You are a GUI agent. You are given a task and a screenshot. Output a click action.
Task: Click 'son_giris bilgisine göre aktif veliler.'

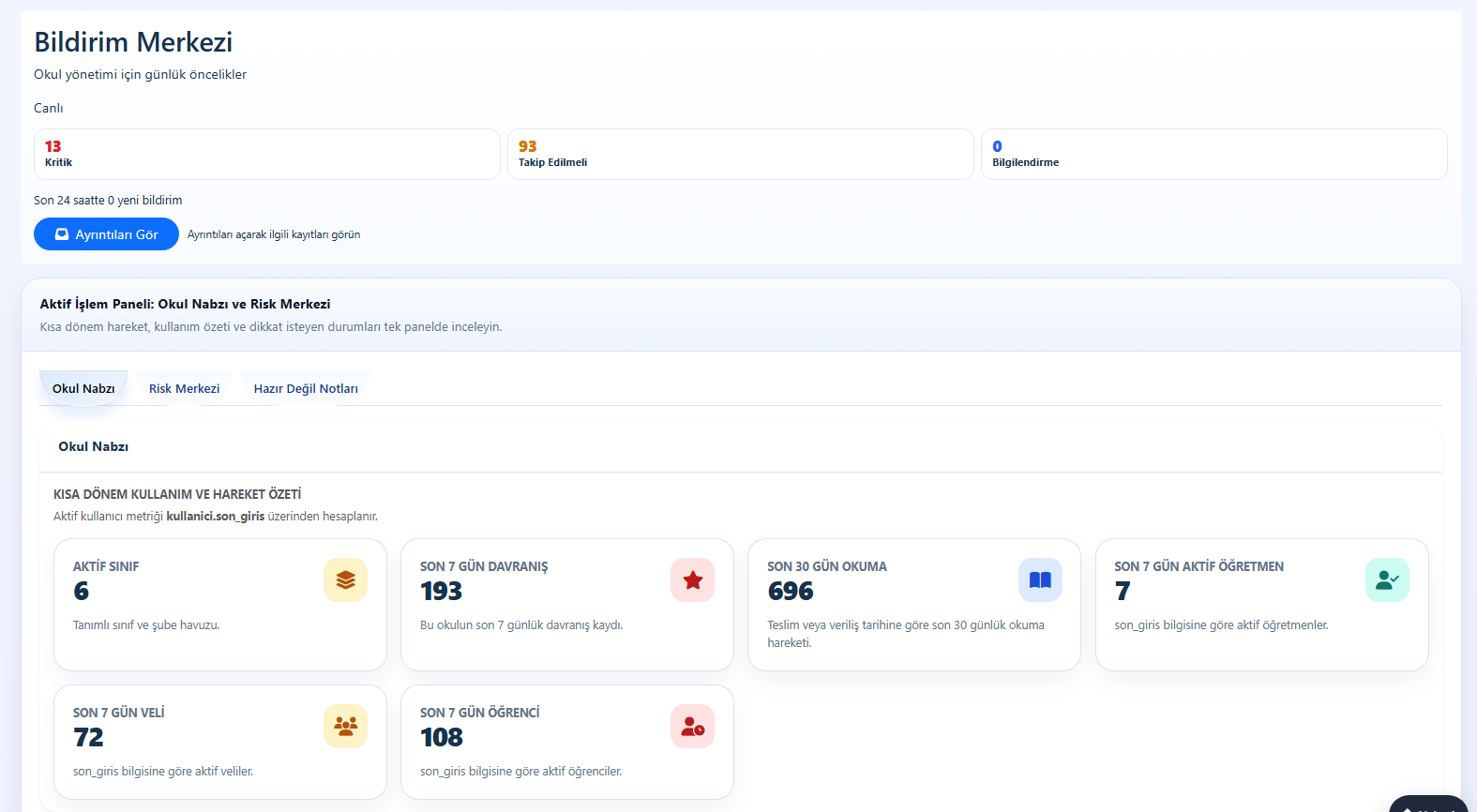[163, 772]
